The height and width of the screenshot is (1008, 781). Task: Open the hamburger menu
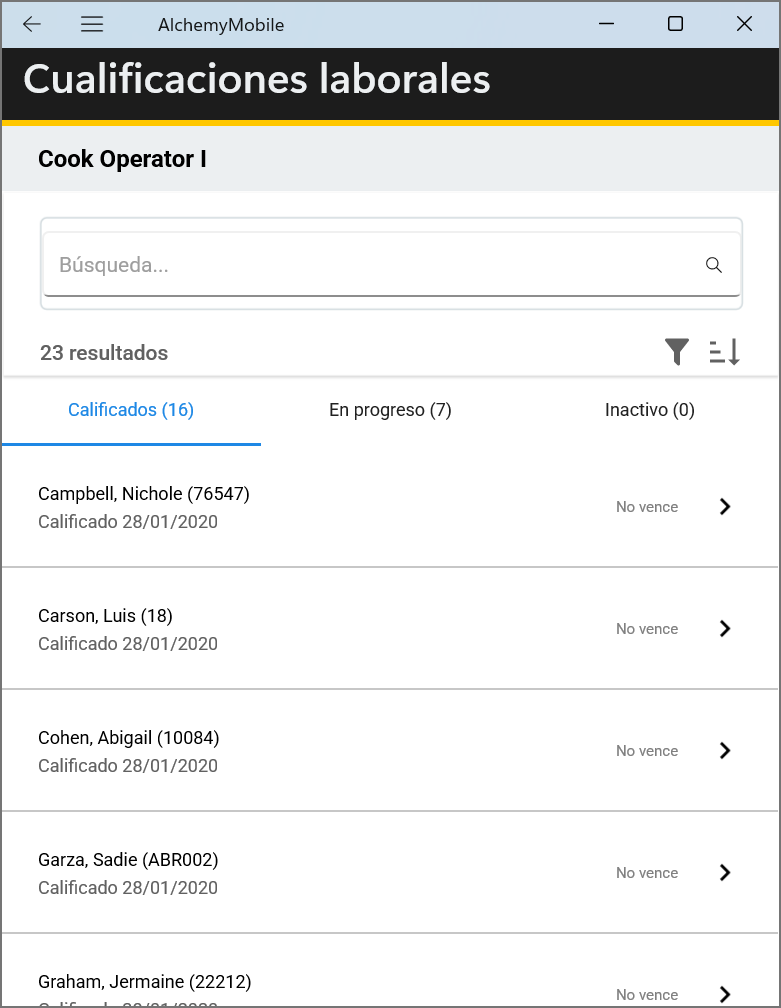[92, 25]
